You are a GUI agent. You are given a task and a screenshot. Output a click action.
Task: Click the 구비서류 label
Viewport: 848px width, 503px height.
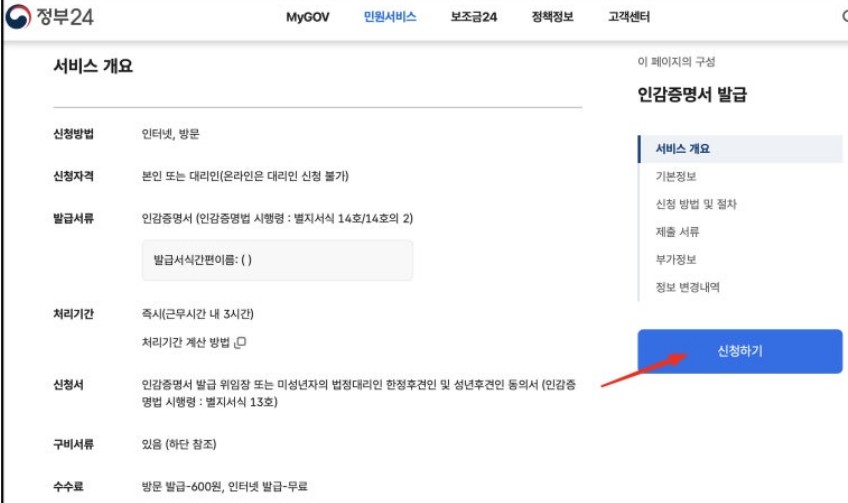(74, 444)
